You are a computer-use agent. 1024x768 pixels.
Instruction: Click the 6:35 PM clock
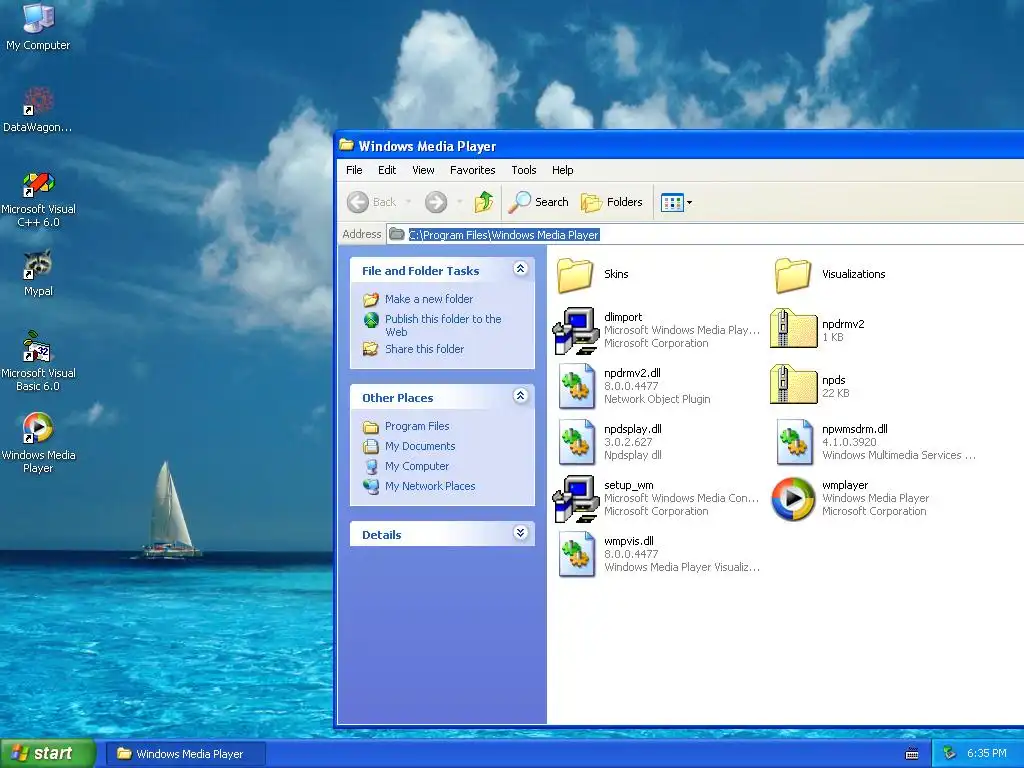pyautogui.click(x=987, y=754)
